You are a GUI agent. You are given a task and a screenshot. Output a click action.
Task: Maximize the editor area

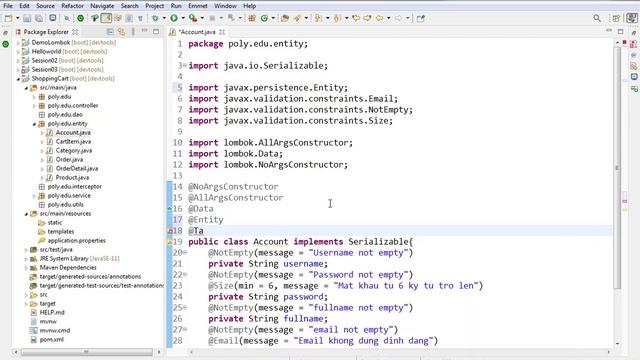point(620,31)
